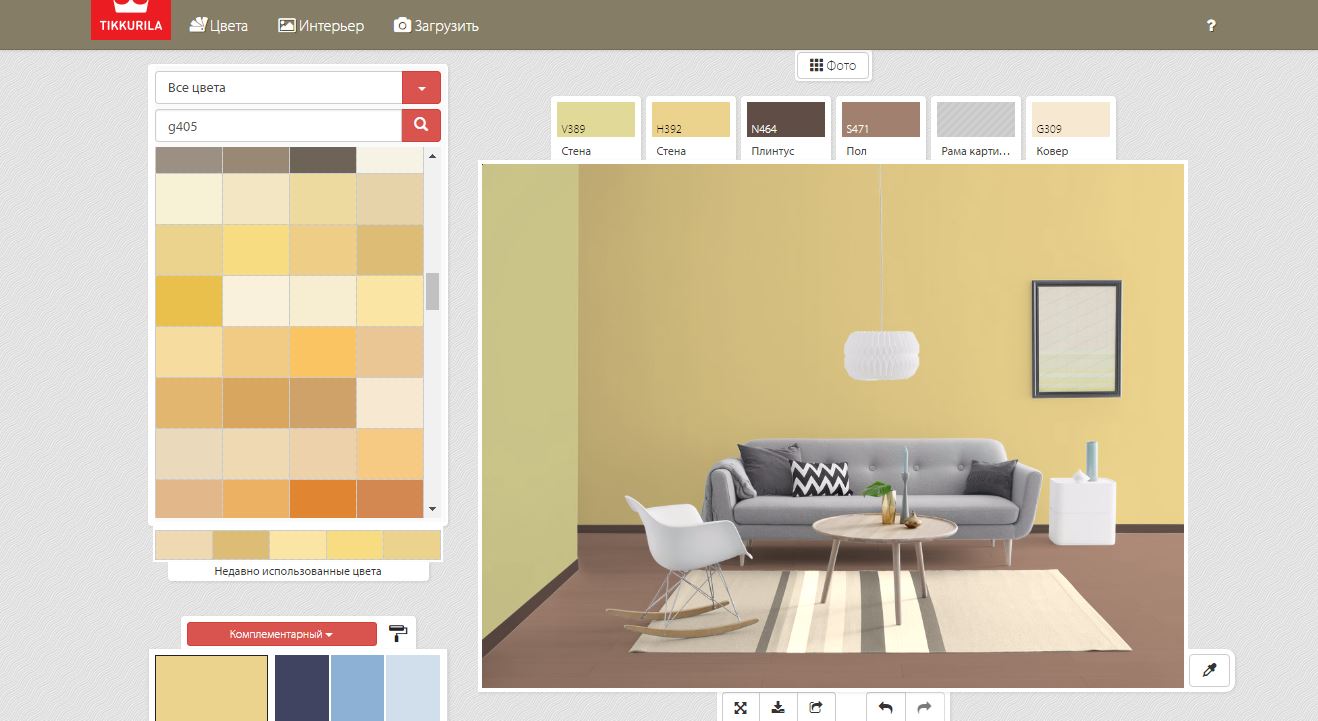The height and width of the screenshot is (721, 1318).
Task: Click the share icon below the photo
Action: click(816, 708)
